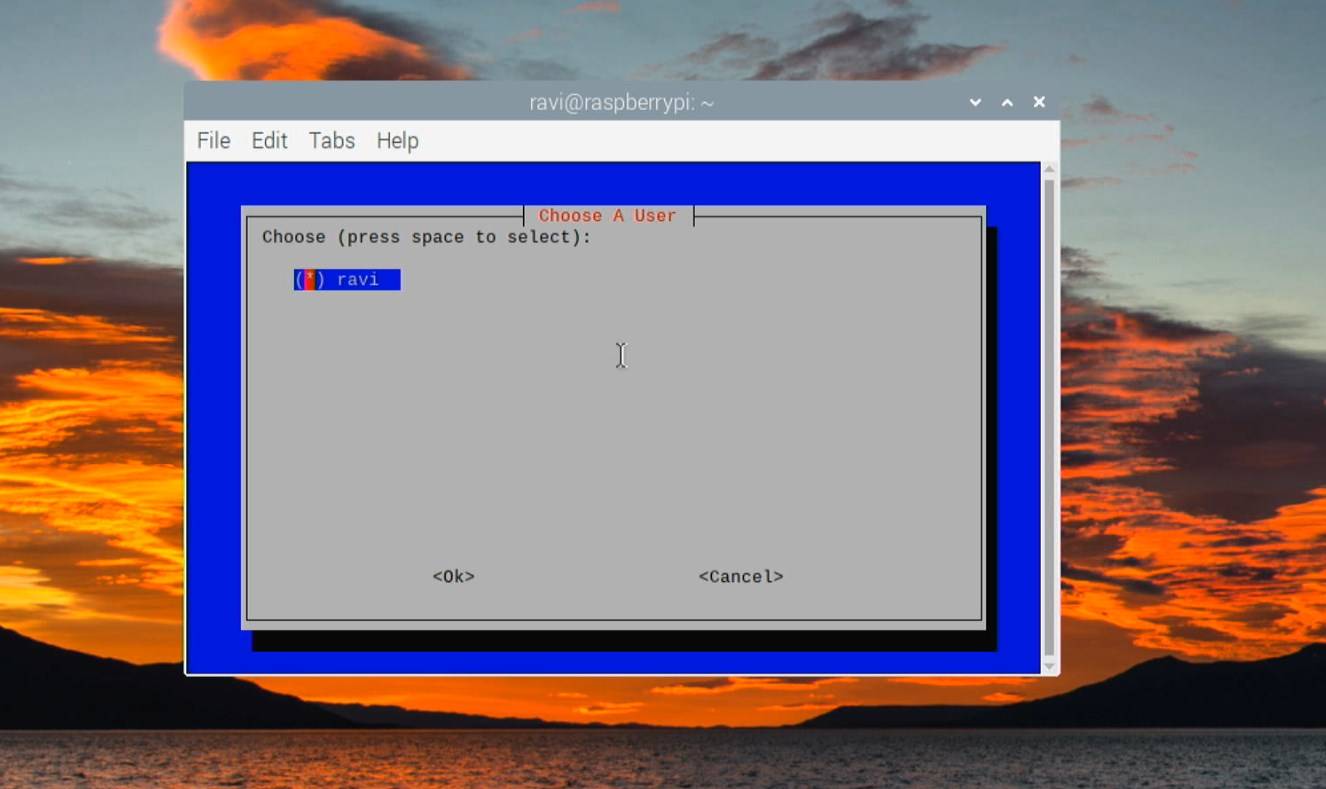Click the close icon on the terminal window
Viewport: 1326px width, 789px height.
(1038, 102)
